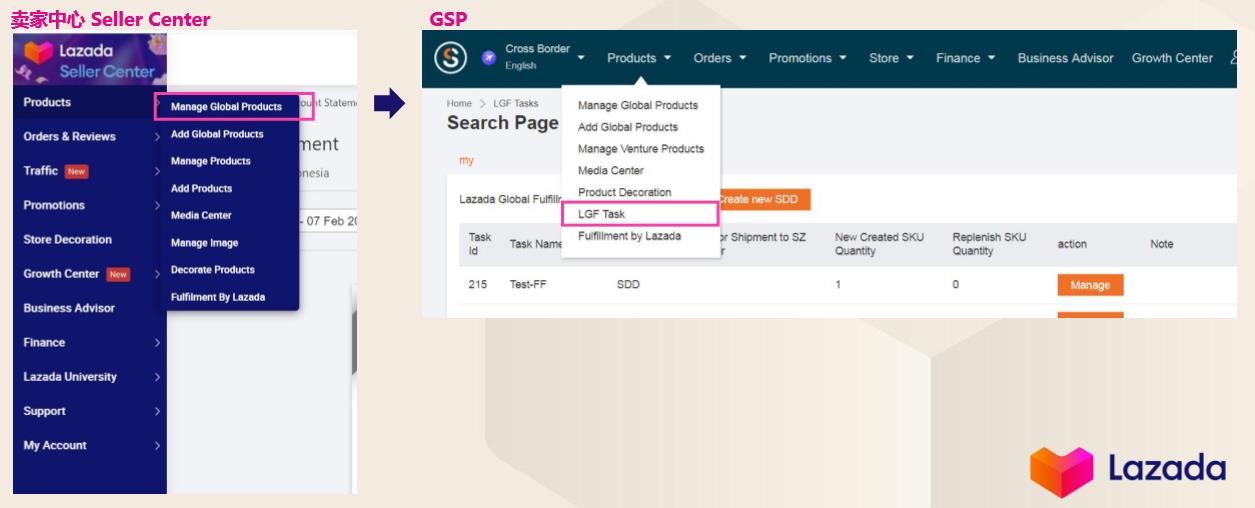Click the Cross Border rocket icon
The height and width of the screenshot is (508, 1255).
pos(488,58)
